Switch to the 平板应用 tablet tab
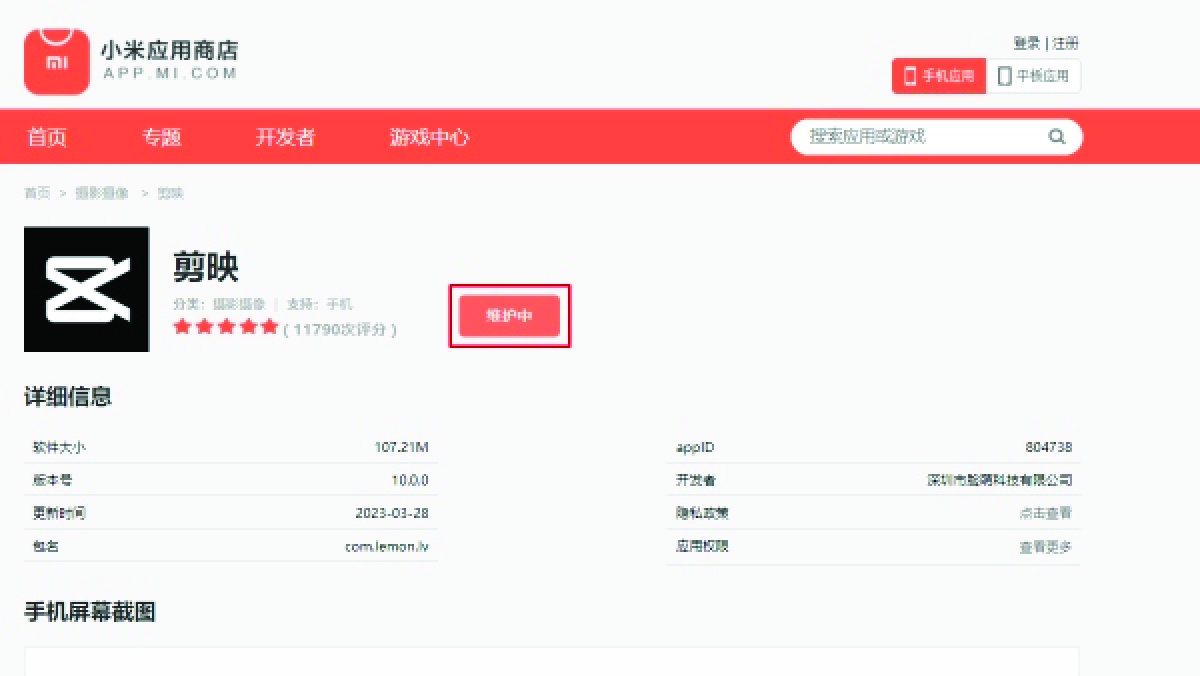Screen dimensions: 1200x676 pyautogui.click(x=1033, y=76)
